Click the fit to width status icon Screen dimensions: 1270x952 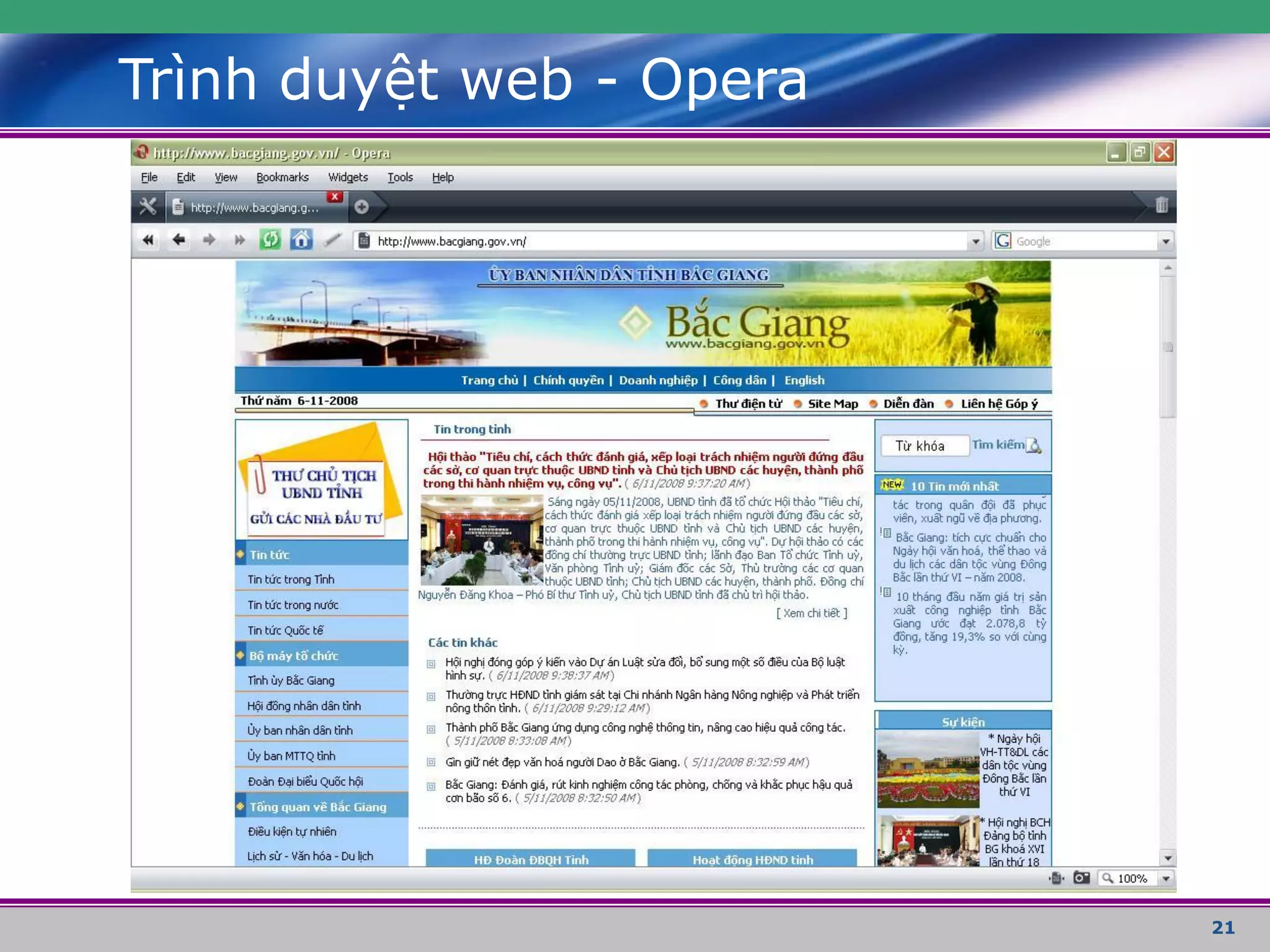(x=1057, y=878)
